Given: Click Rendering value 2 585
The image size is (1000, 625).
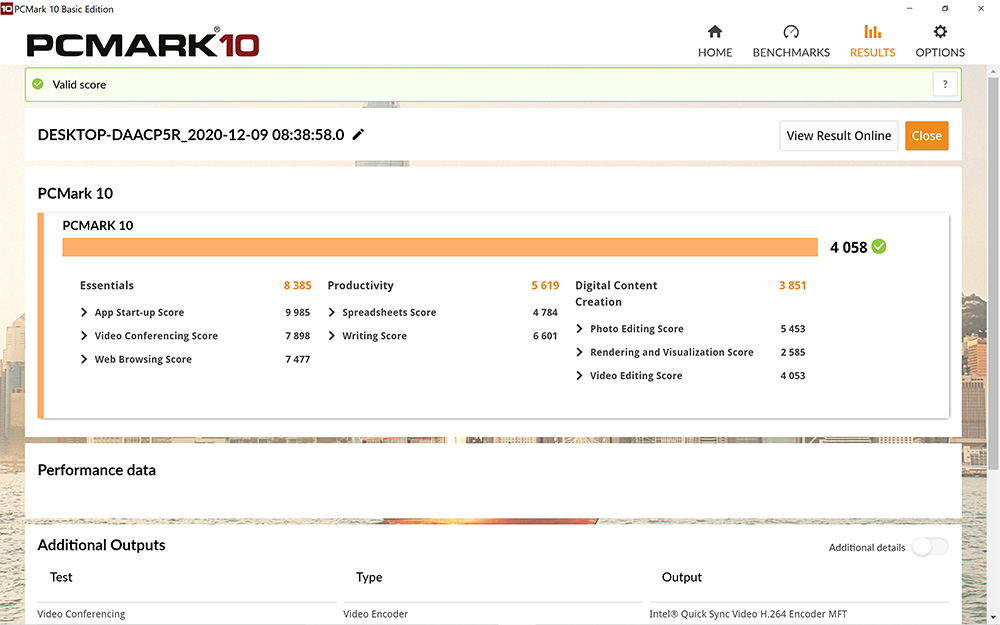Looking at the screenshot, I should point(793,353).
